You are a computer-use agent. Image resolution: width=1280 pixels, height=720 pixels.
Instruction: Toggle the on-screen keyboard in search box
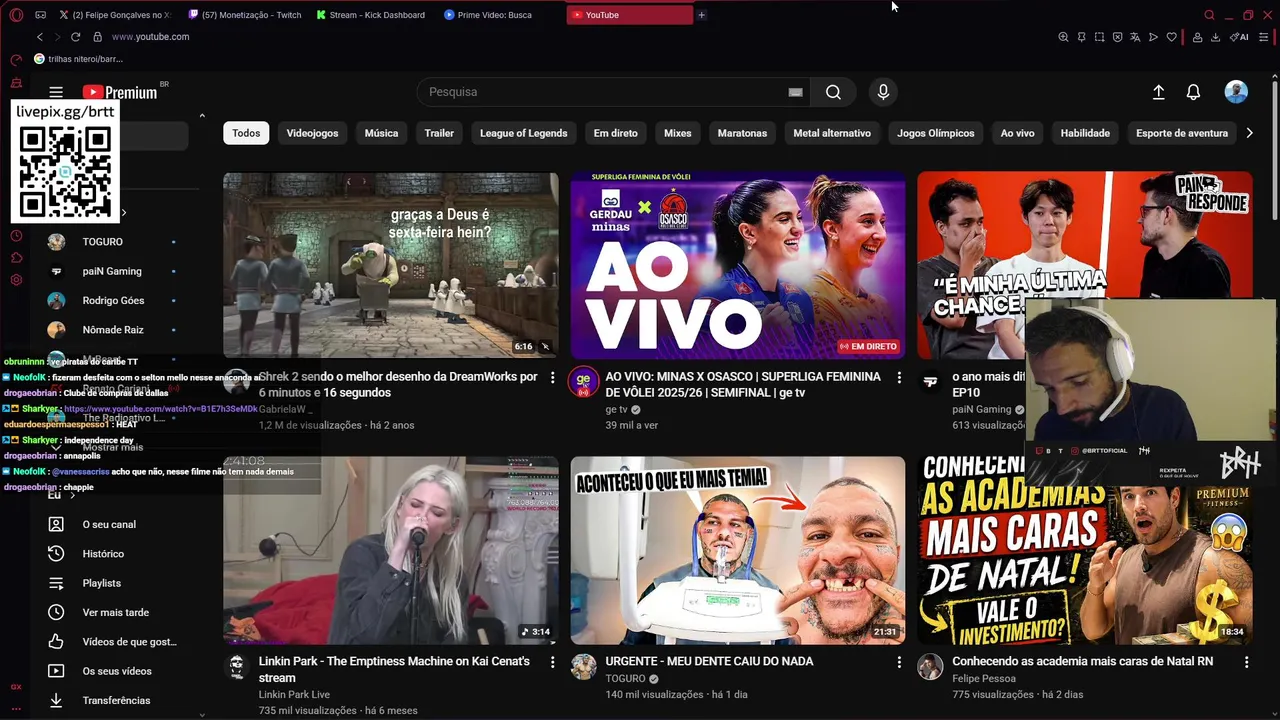(x=795, y=92)
